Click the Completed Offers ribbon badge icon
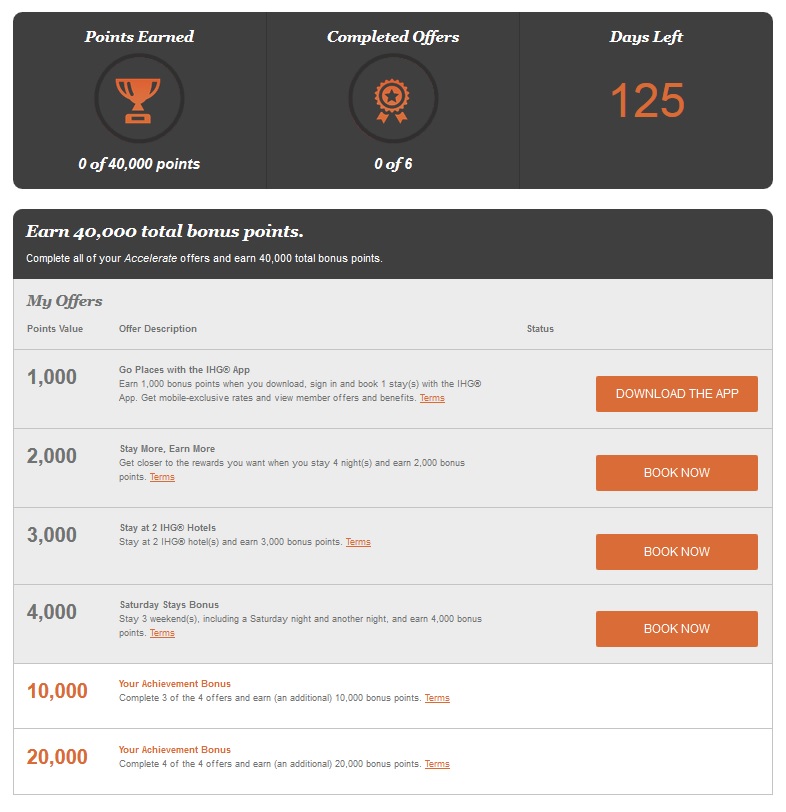Screen dimensions: 786x812 [x=393, y=98]
